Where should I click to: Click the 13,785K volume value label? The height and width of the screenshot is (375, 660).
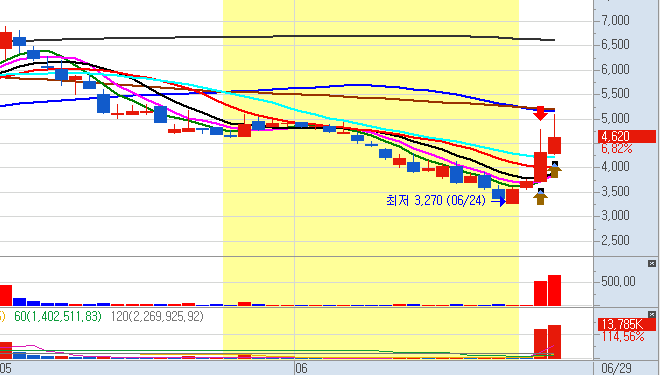(x=626, y=324)
